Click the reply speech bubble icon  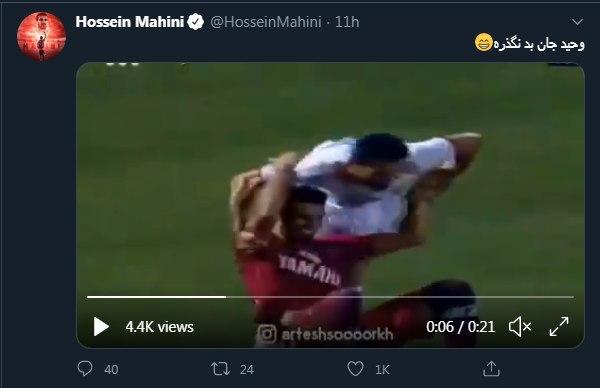pyautogui.click(x=85, y=369)
